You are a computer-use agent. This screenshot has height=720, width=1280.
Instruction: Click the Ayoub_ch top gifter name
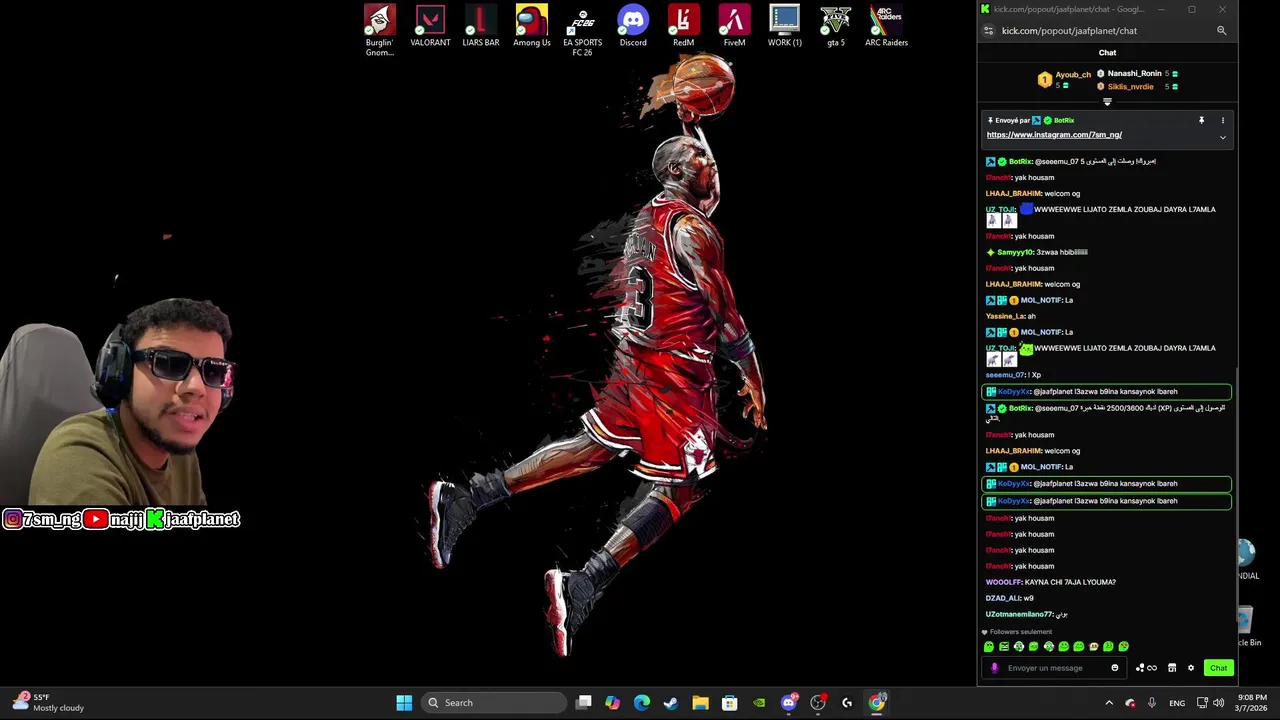pos(1073,75)
